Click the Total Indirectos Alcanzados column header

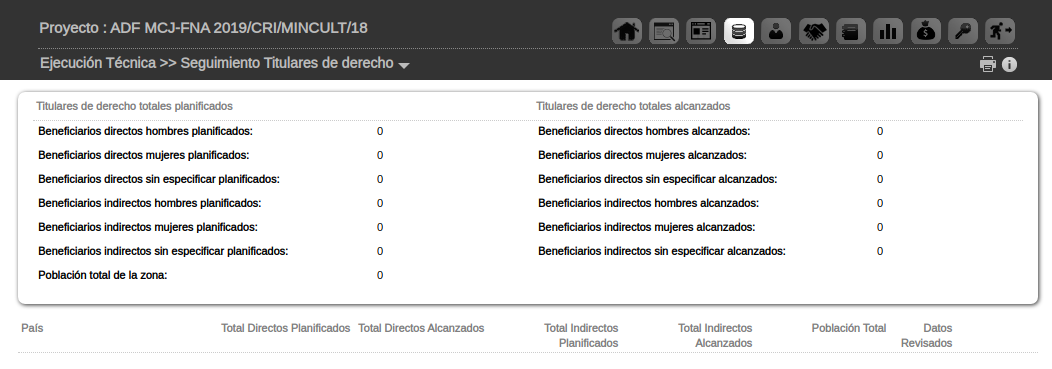[x=715, y=335]
